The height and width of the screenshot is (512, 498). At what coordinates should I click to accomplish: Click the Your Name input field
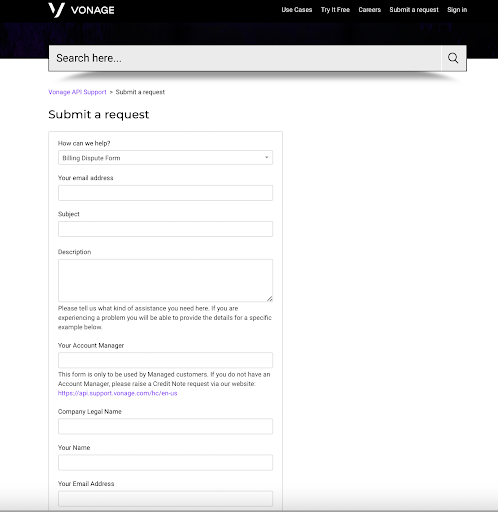pyautogui.click(x=165, y=463)
